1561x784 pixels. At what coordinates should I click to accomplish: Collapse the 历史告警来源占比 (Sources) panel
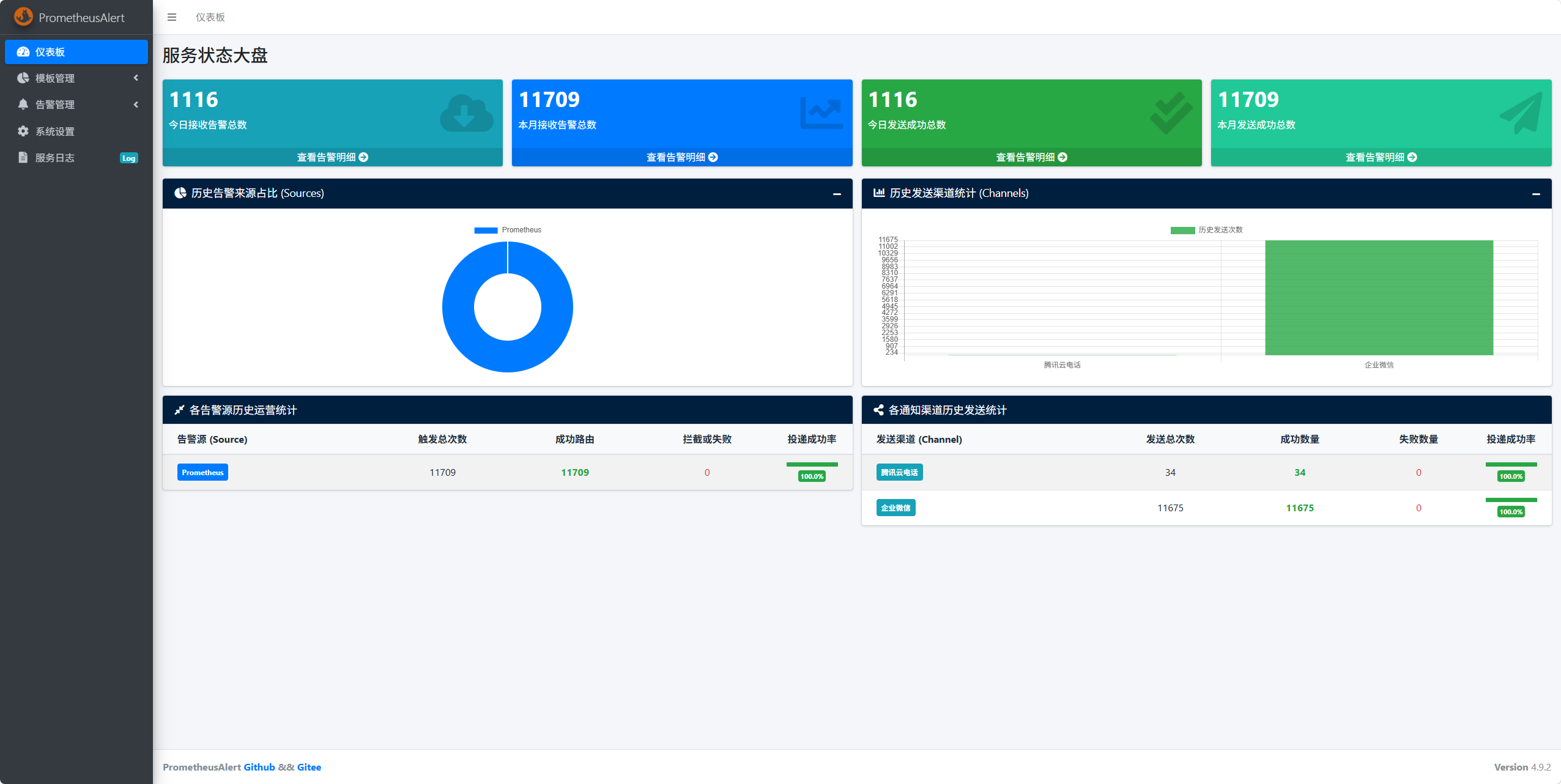837,194
